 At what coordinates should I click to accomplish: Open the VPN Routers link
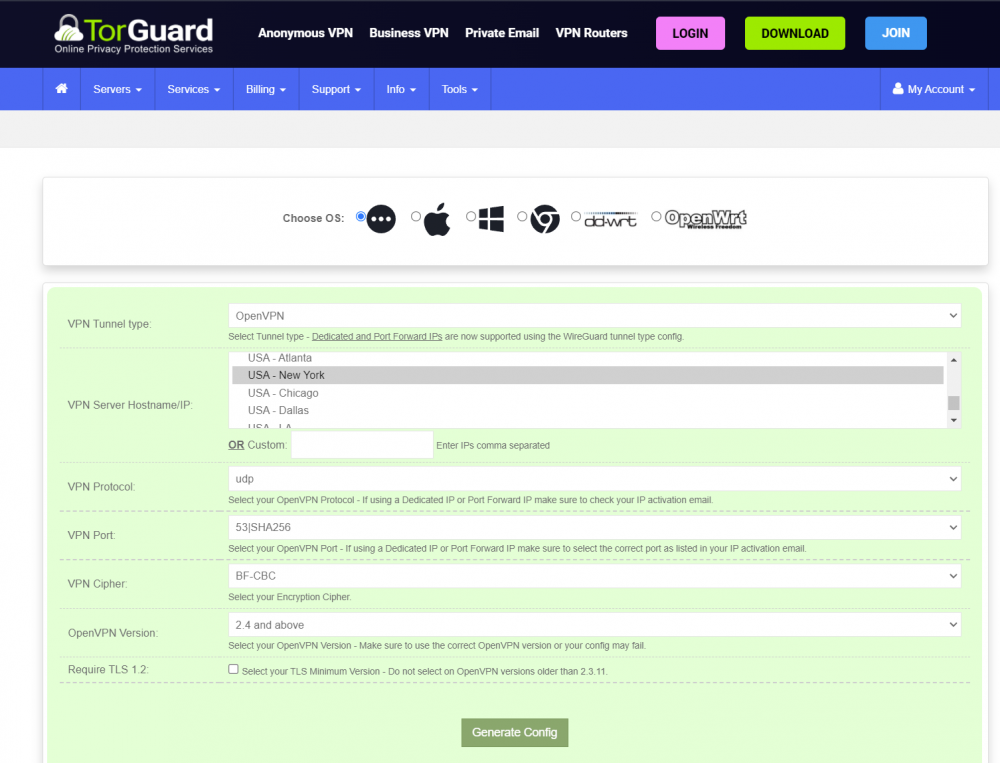(x=591, y=33)
